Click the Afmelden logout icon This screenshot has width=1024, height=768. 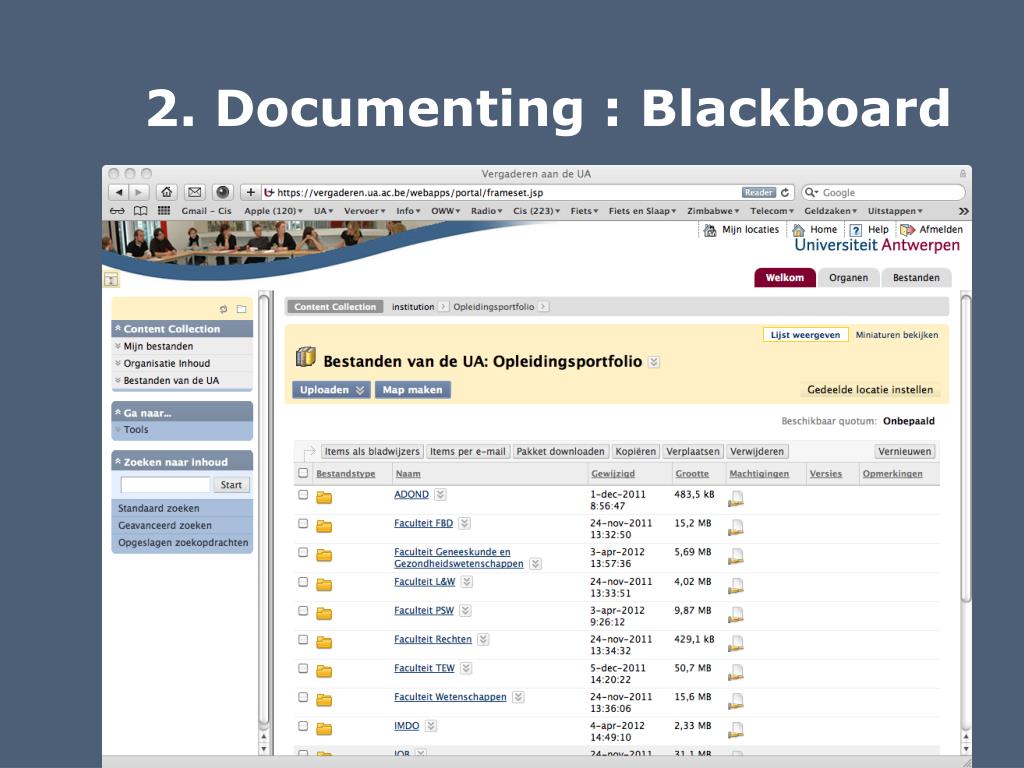[907, 230]
